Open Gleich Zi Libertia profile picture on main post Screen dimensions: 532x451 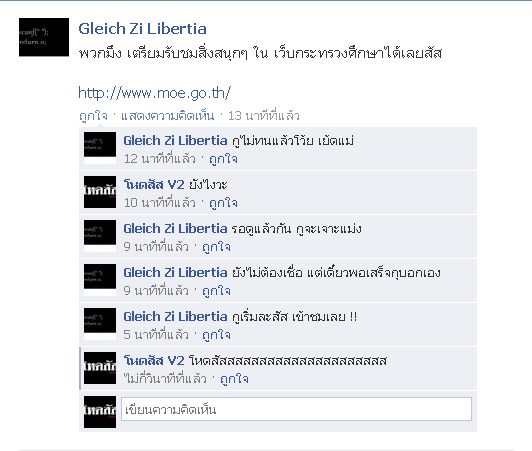tap(44, 37)
